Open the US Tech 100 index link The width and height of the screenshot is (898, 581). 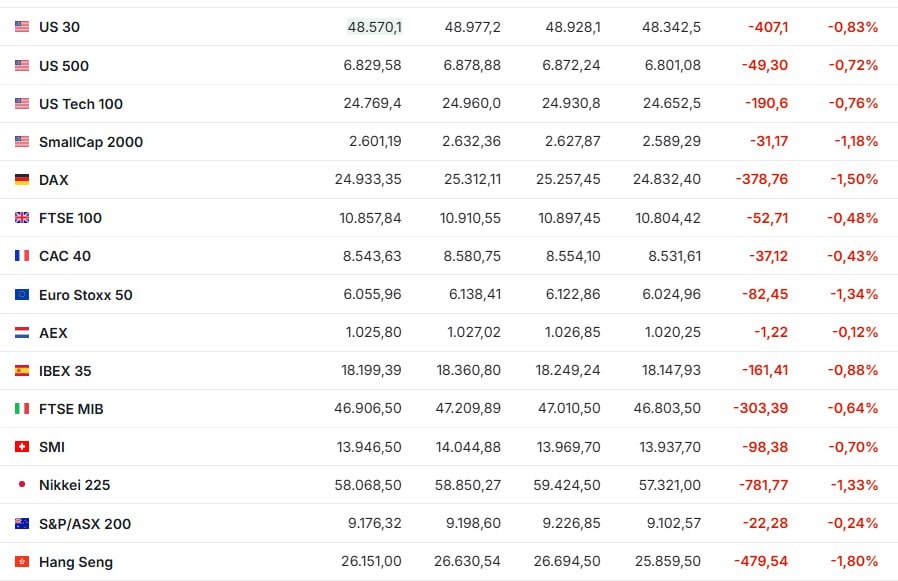pyautogui.click(x=81, y=104)
